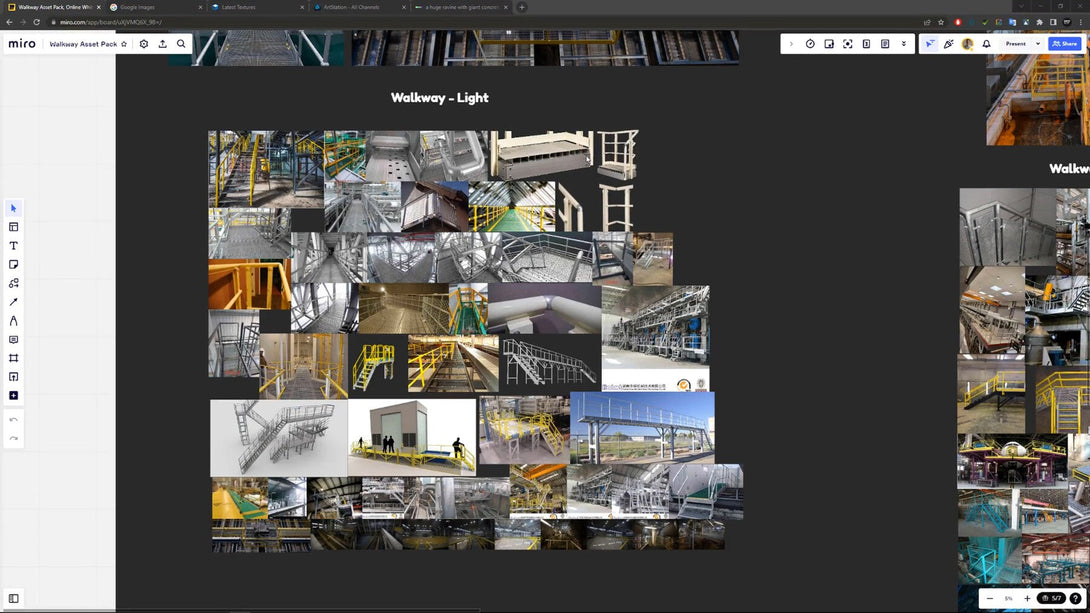Image resolution: width=1090 pixels, height=613 pixels.
Task: Open a new browser tab
Action: click(x=522, y=7)
